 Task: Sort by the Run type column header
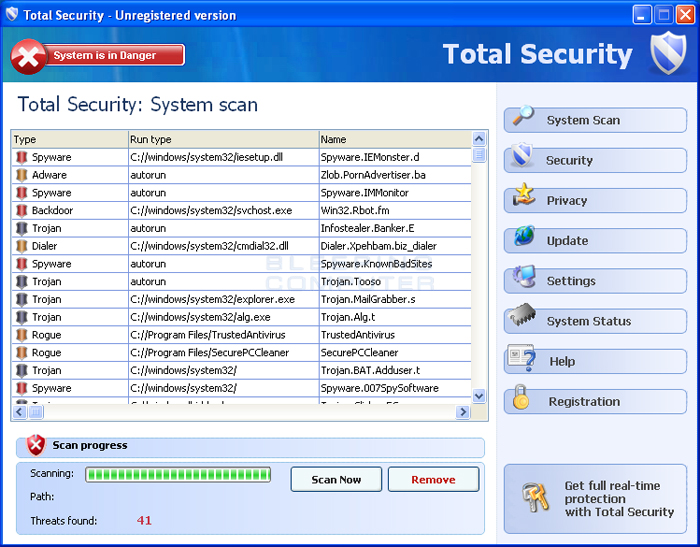coord(224,139)
